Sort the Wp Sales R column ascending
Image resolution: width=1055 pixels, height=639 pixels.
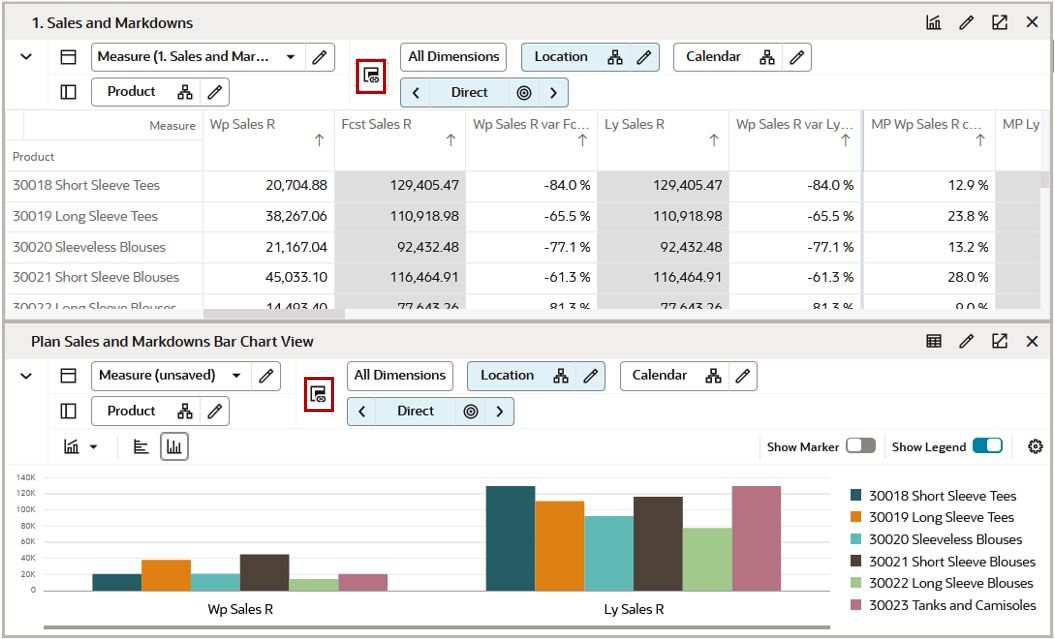(319, 140)
